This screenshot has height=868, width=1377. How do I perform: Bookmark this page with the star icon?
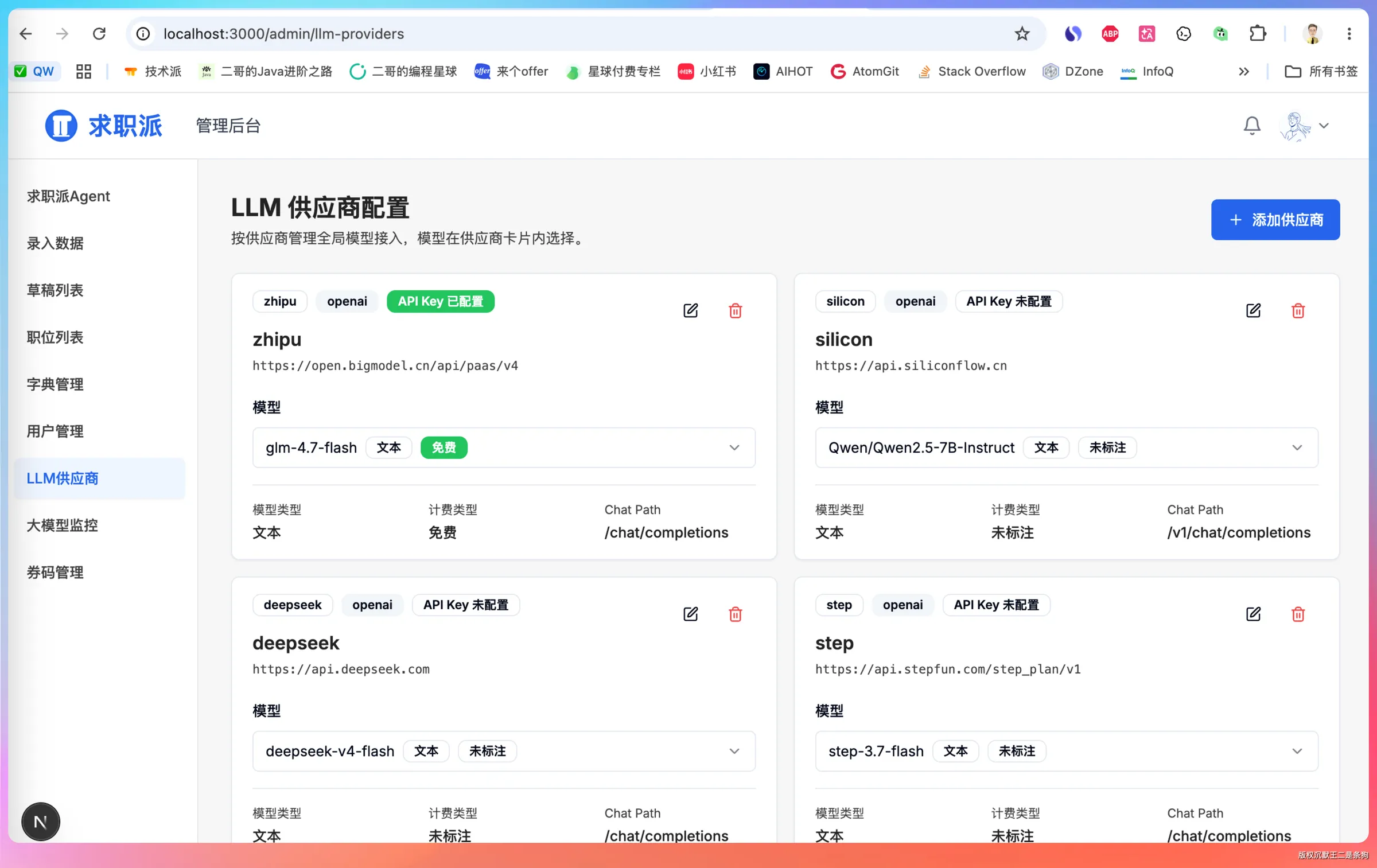pyautogui.click(x=1022, y=34)
